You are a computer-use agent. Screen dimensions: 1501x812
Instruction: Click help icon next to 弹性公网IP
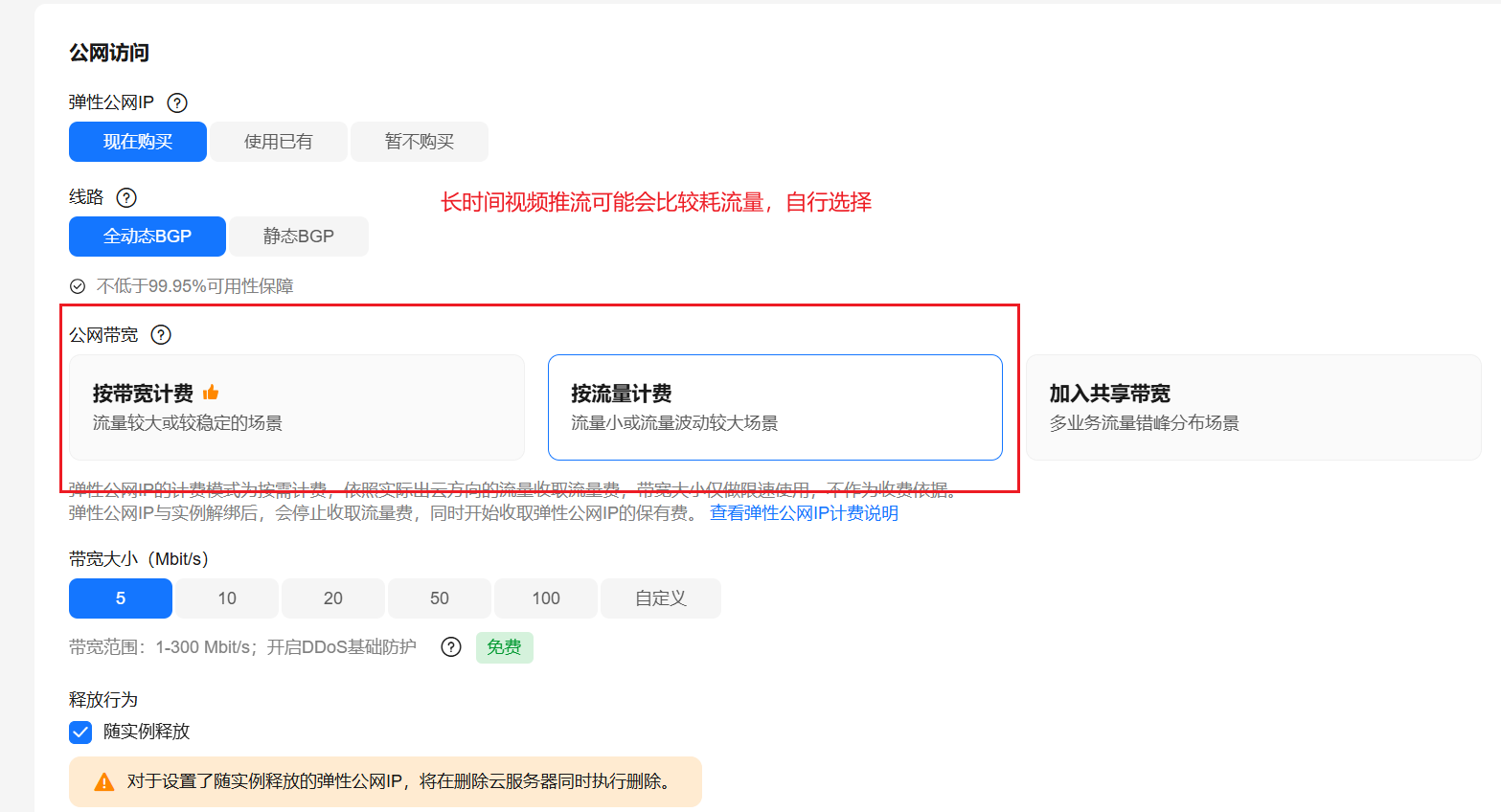[x=177, y=102]
